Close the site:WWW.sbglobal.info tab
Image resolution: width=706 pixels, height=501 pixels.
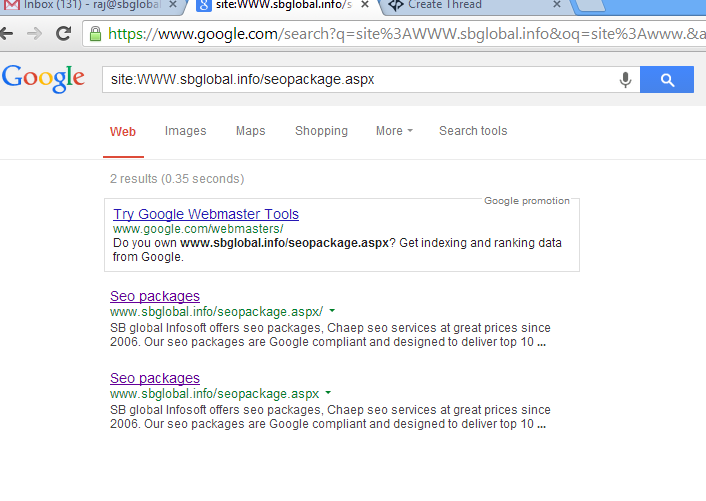365,5
